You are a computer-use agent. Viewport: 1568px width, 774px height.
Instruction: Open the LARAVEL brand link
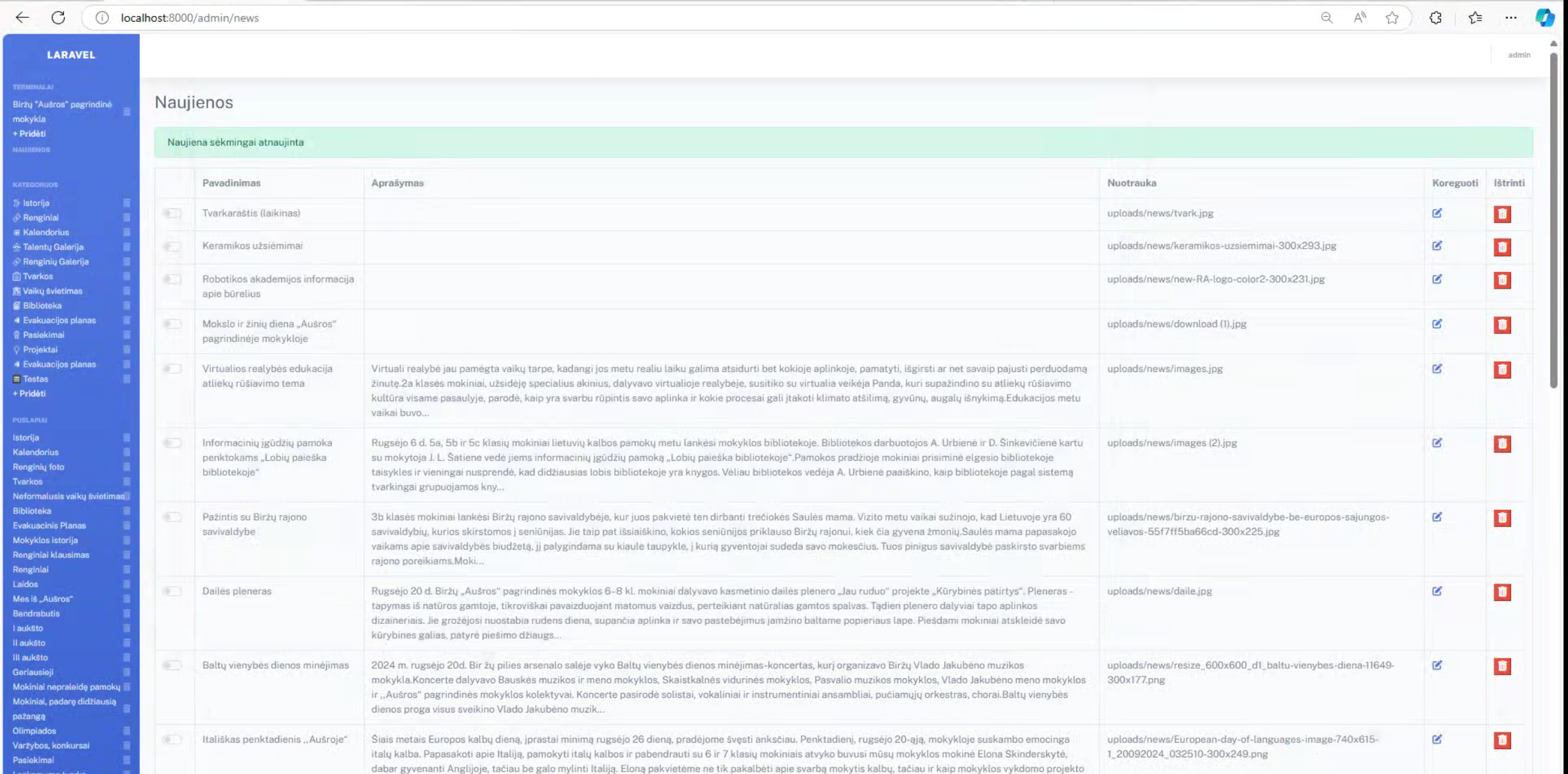pyautogui.click(x=71, y=55)
